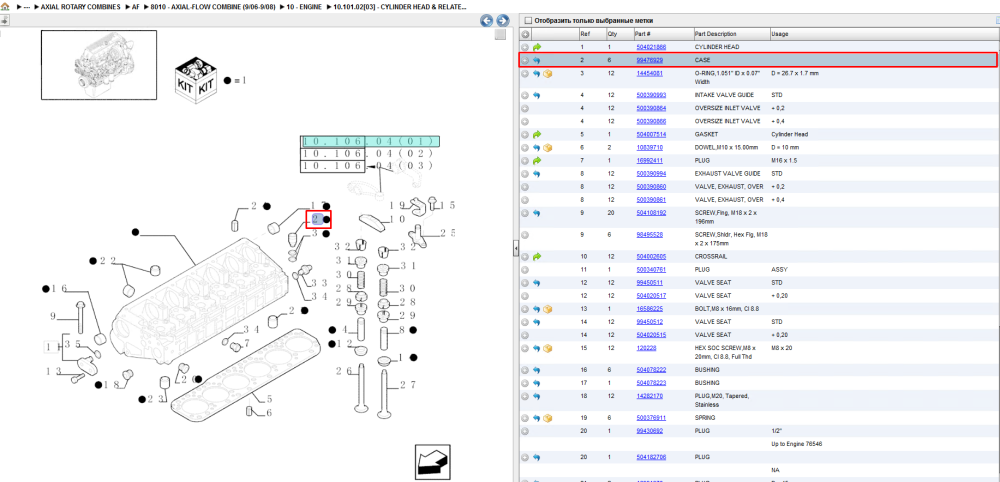Go to previous illustration with back arrow
The width and height of the screenshot is (1000, 482).
(487, 20)
